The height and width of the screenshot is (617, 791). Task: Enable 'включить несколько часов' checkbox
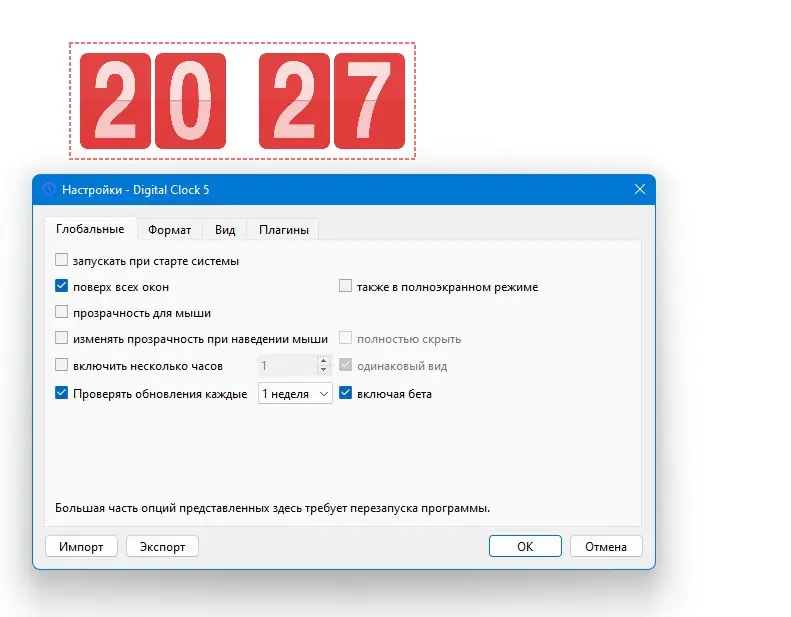[x=61, y=365]
